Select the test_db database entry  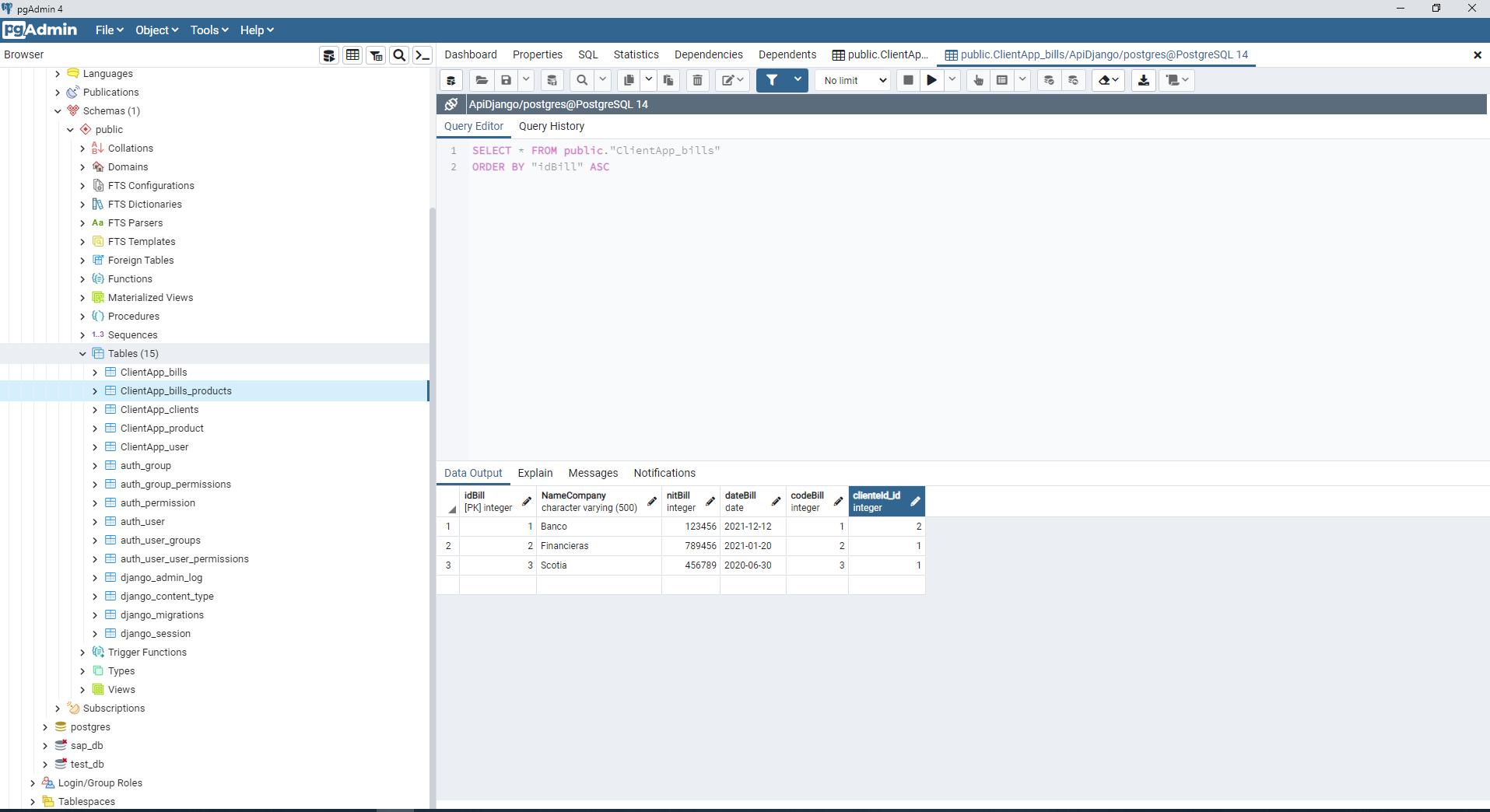86,764
